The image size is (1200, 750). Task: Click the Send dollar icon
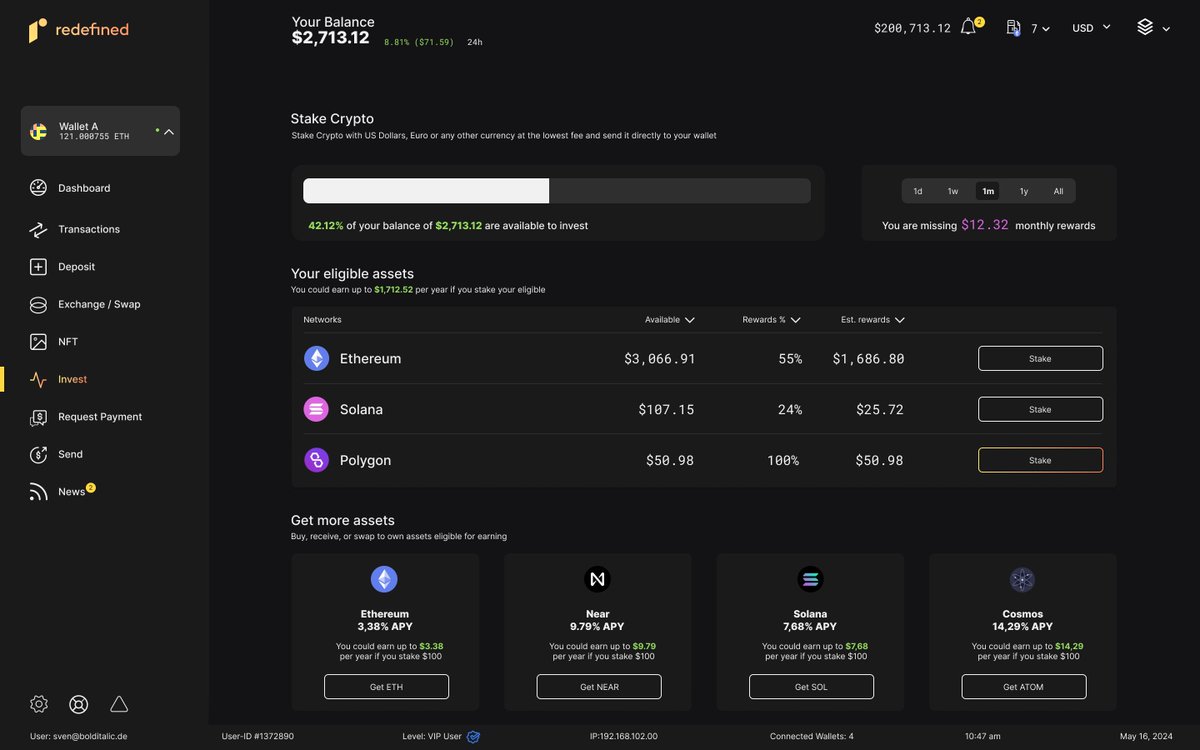pos(38,454)
